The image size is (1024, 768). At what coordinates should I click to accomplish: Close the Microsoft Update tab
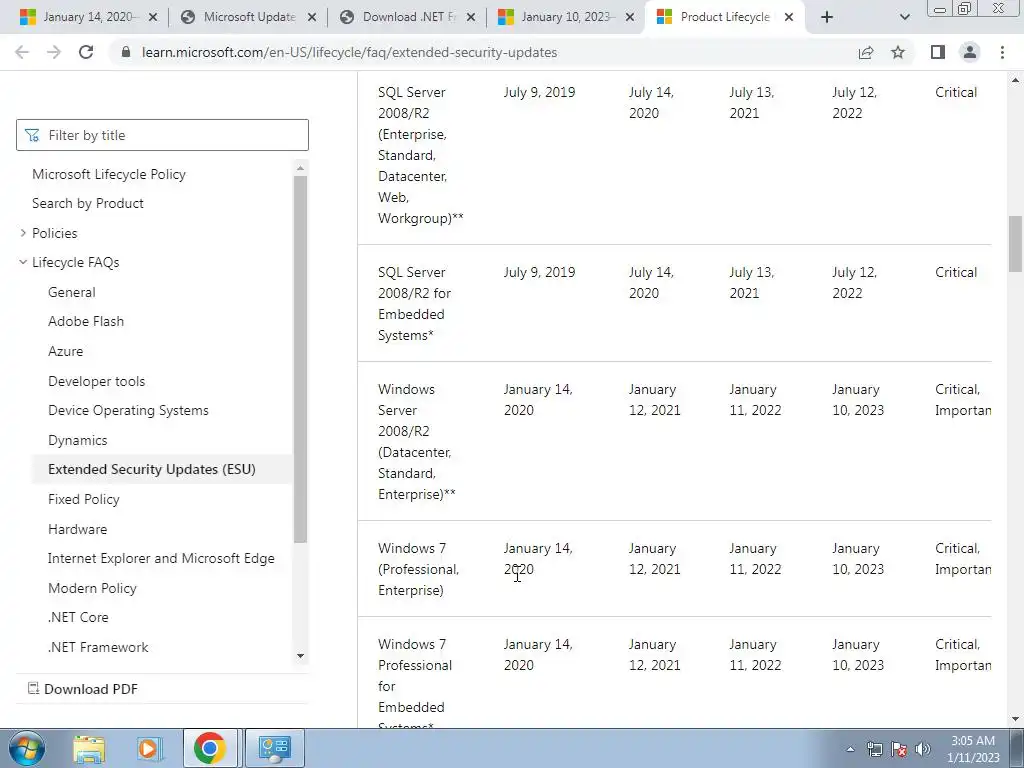point(312,17)
